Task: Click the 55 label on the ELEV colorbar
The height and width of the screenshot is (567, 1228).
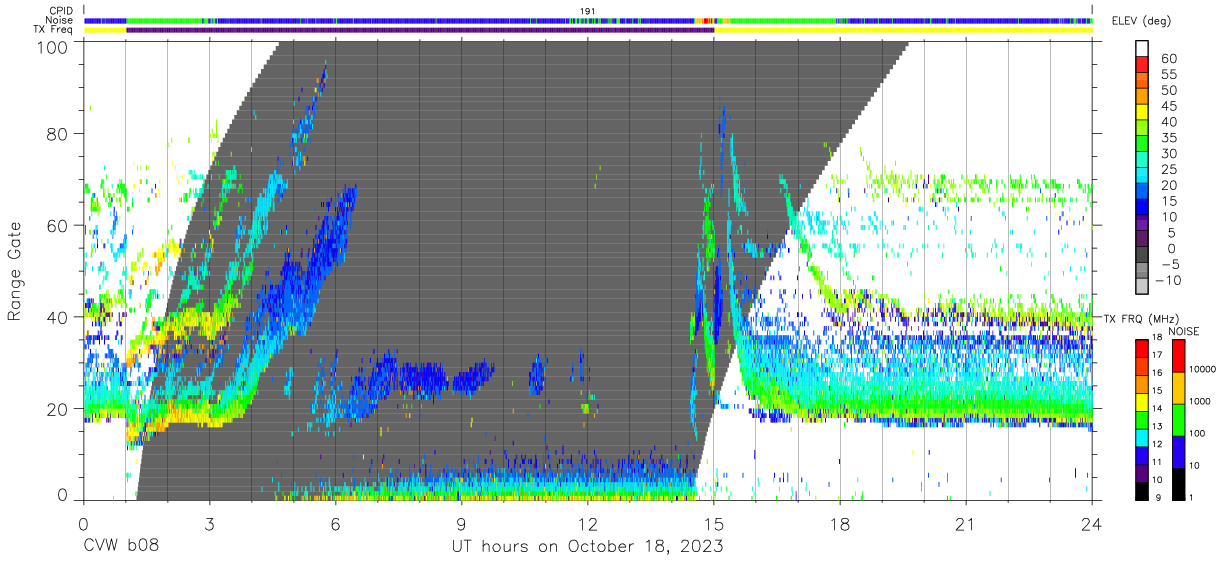Action: [x=1169, y=74]
